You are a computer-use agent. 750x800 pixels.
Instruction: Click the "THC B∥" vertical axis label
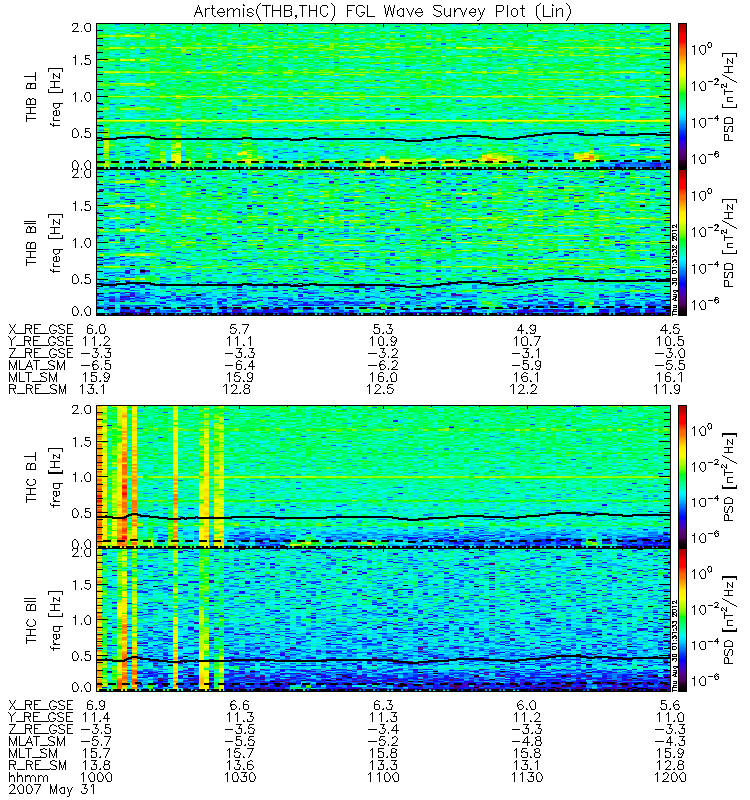32,621
